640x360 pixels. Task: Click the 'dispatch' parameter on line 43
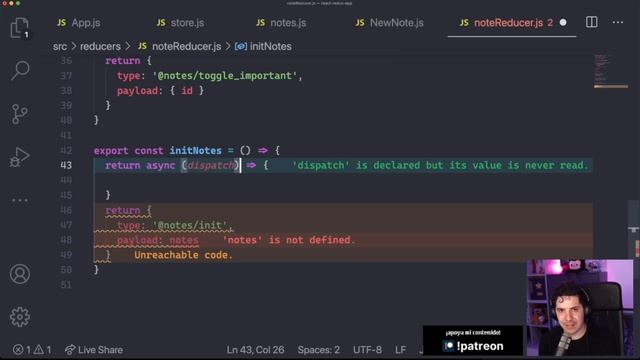[211, 165]
